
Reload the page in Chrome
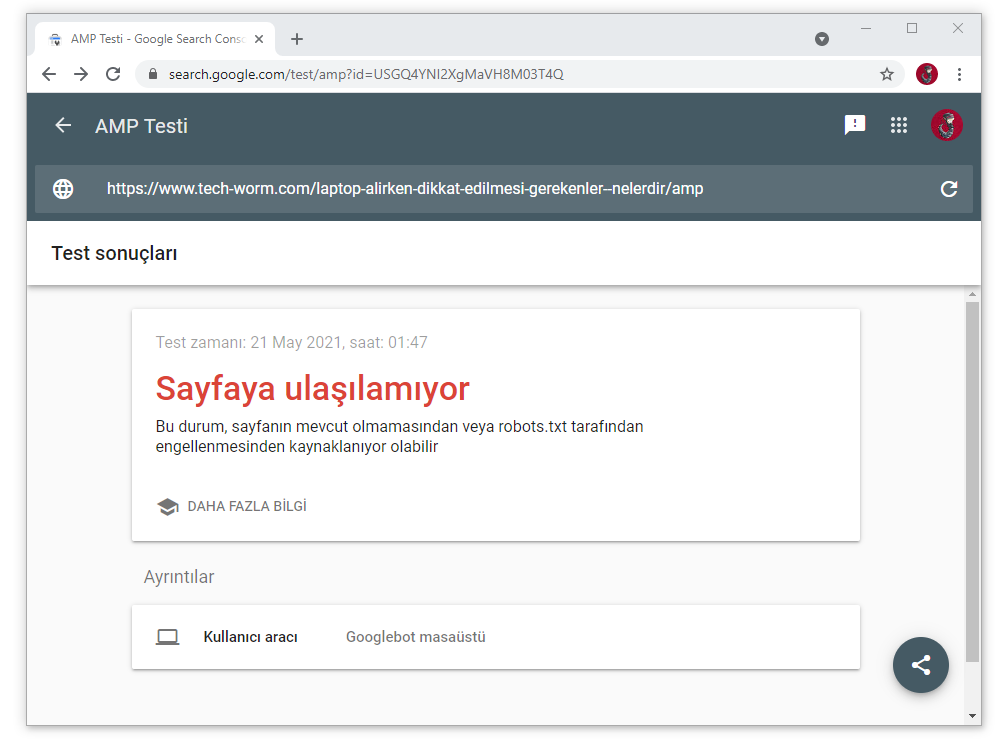(113, 74)
